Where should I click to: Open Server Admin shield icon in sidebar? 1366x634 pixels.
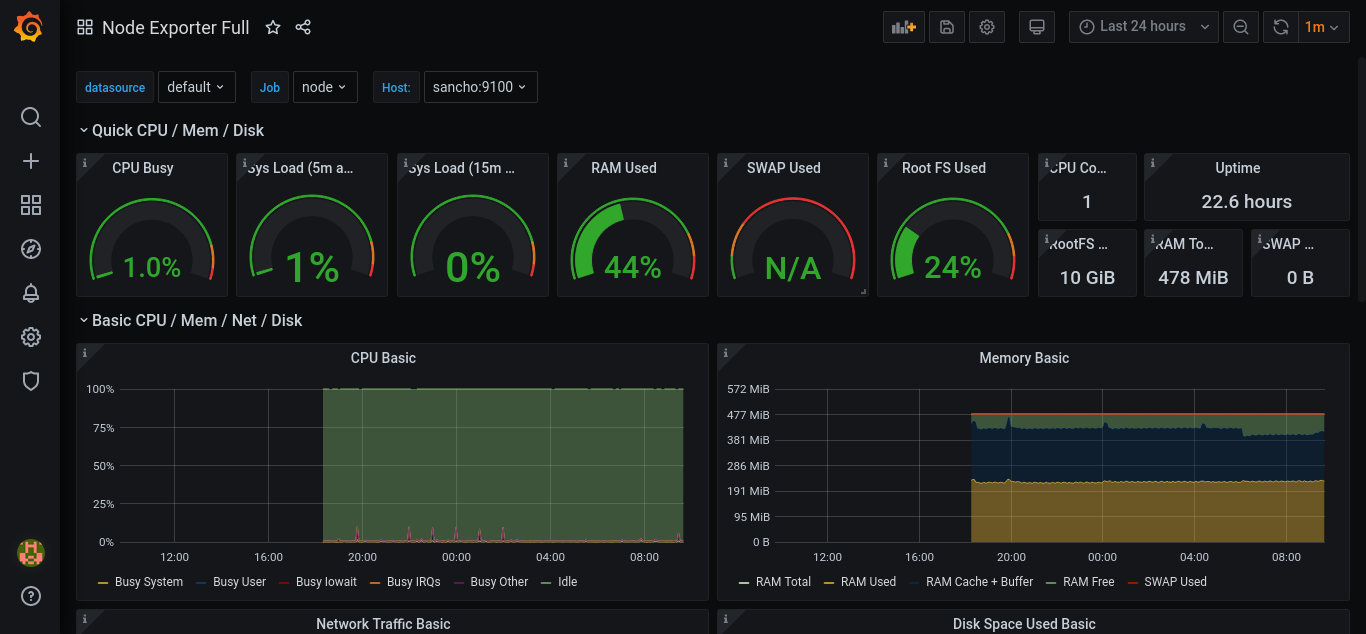click(31, 381)
